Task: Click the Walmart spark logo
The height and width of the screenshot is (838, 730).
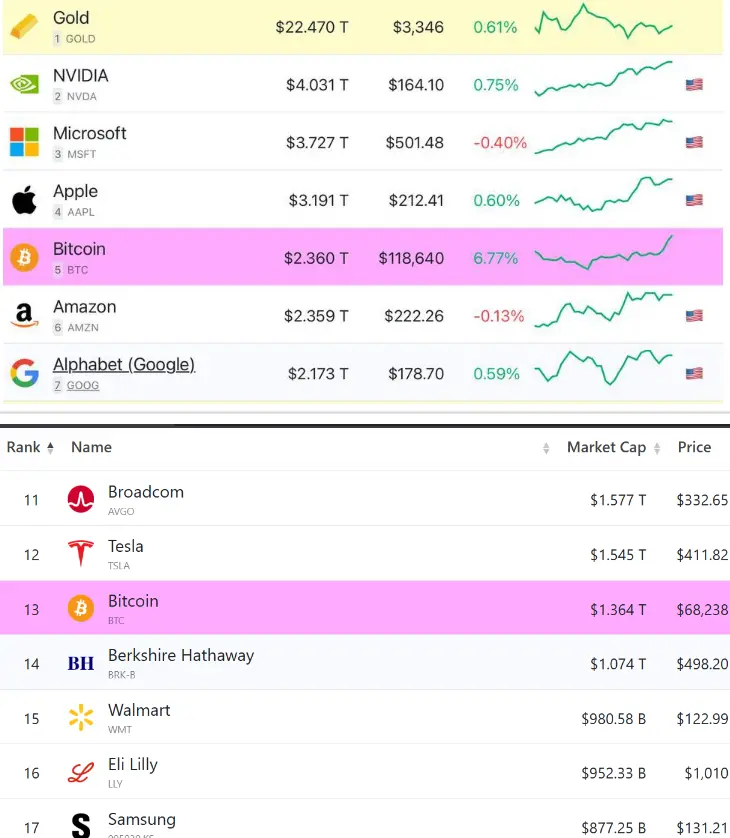Action: click(x=80, y=717)
